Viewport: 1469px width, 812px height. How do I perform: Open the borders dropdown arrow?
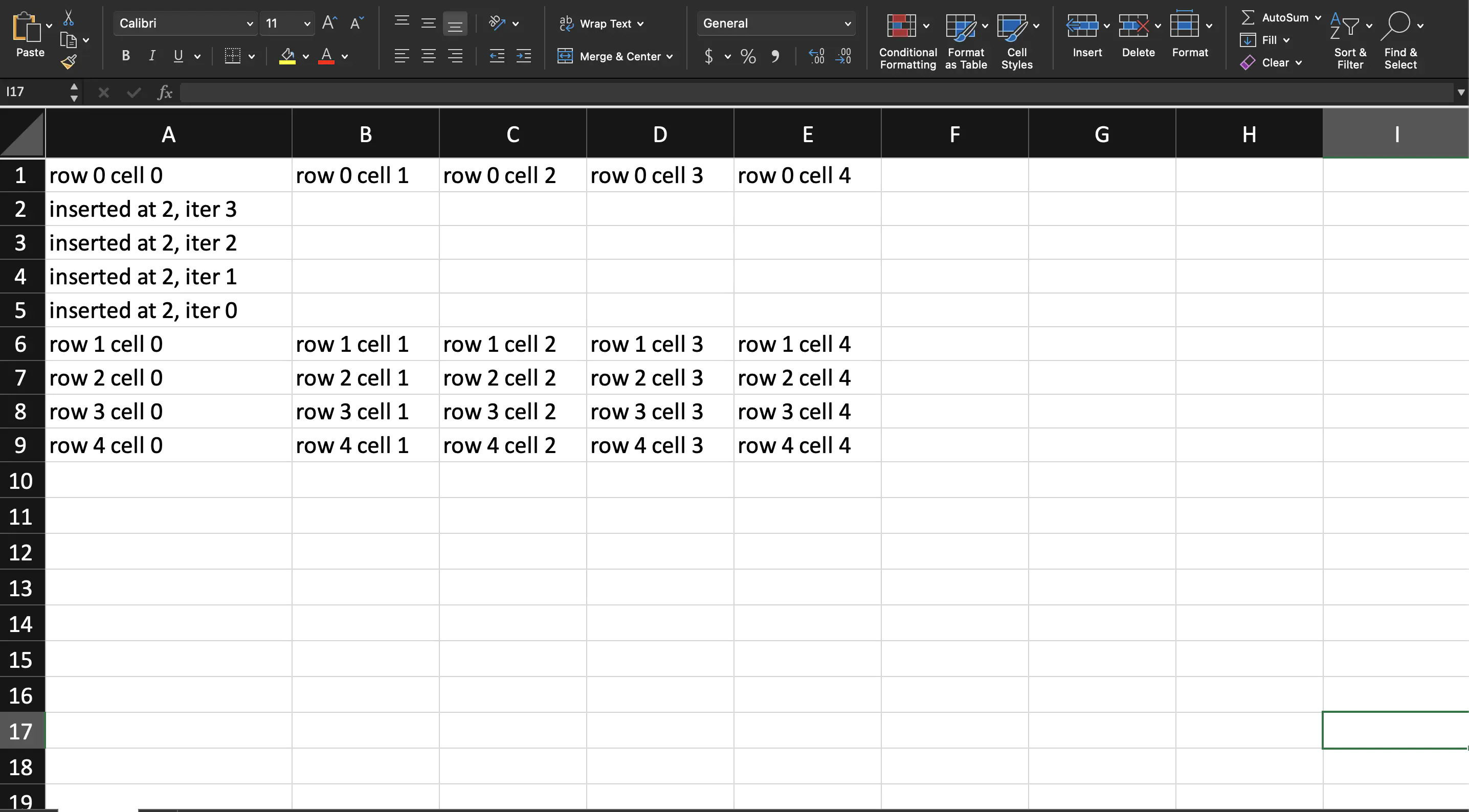251,56
